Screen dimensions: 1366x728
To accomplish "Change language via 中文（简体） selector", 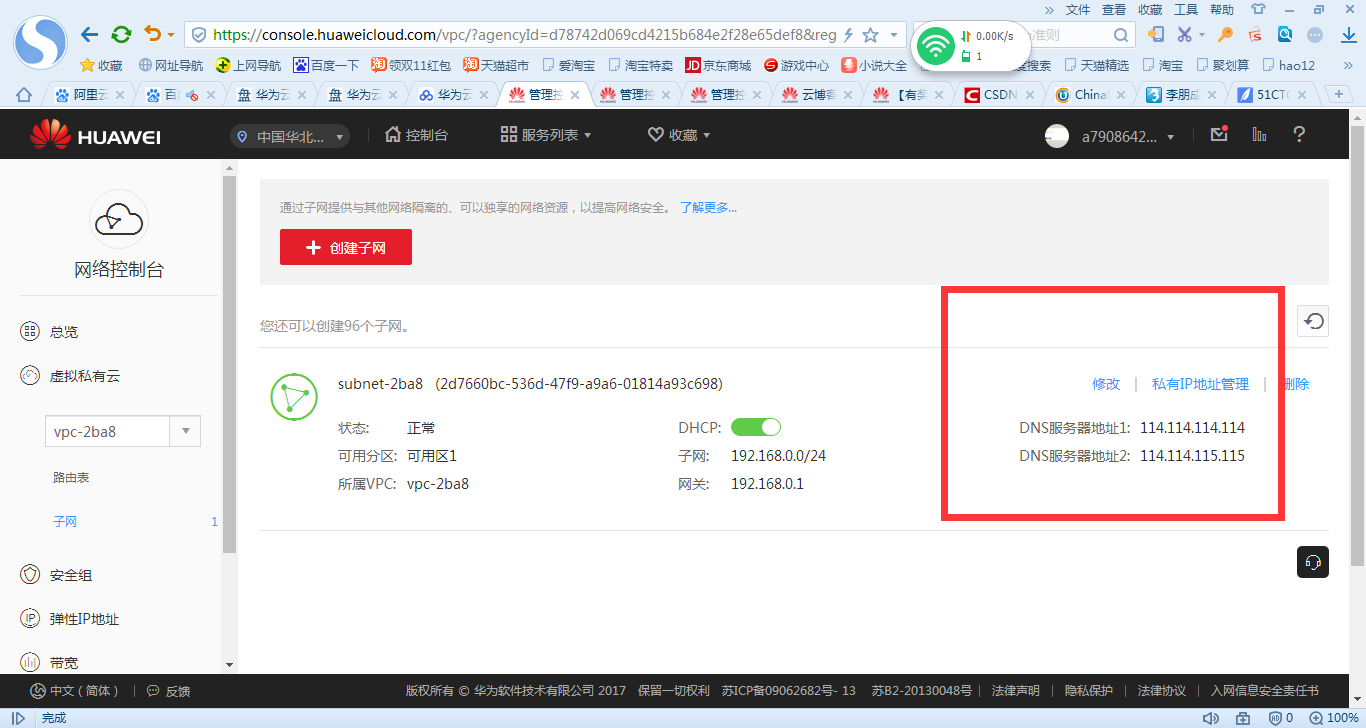I will 75,691.
